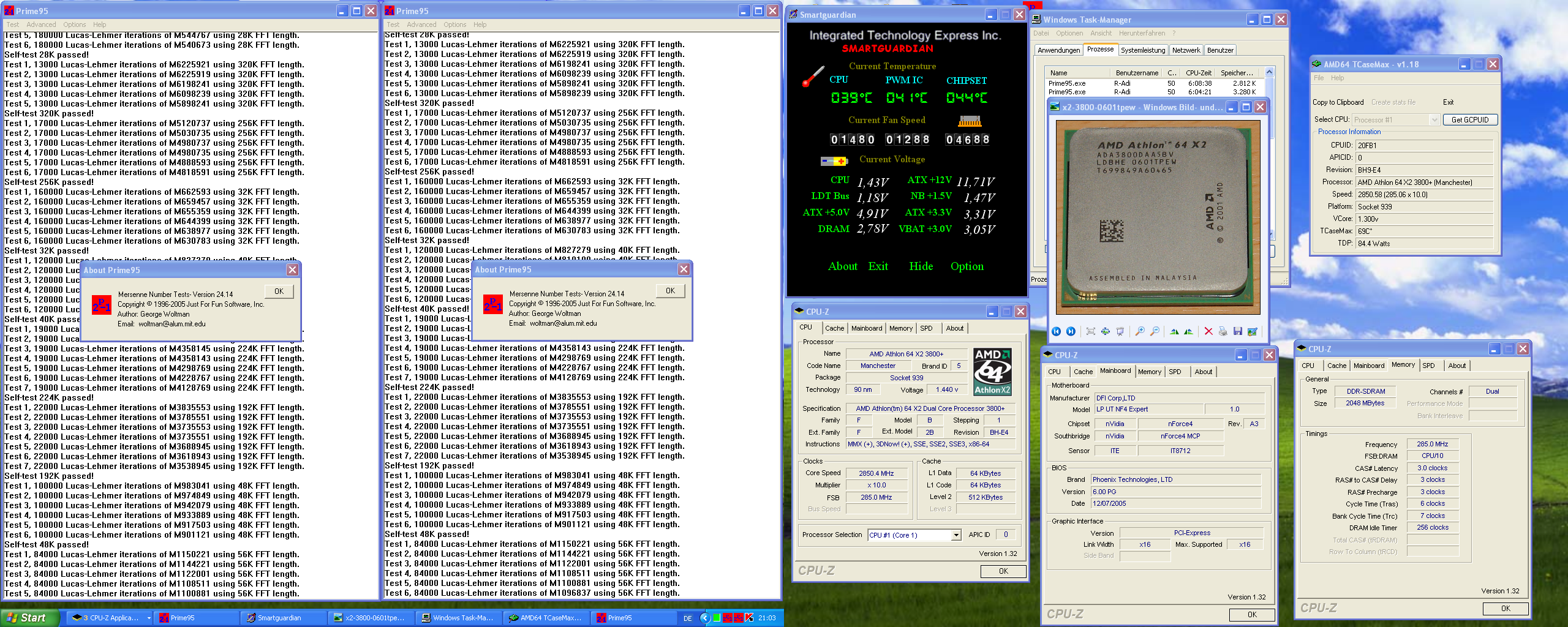Open the Help menu in TCaseMax
This screenshot has width=1568, height=627.
click(1337, 78)
